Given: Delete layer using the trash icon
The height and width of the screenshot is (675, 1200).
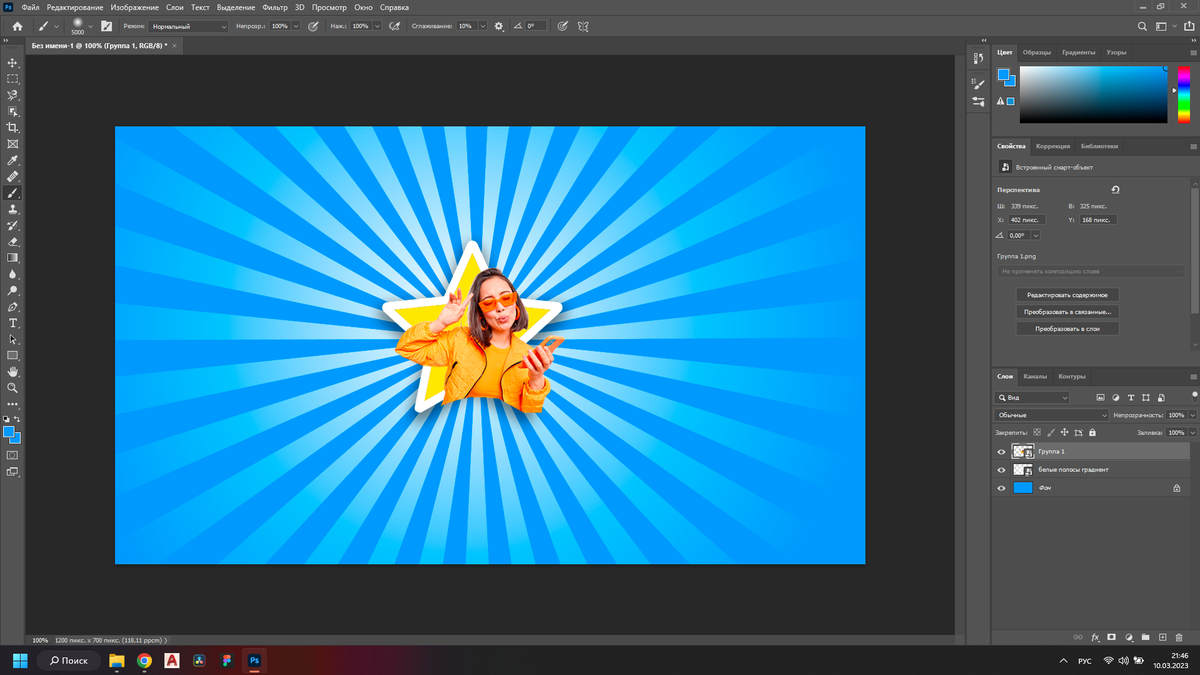Looking at the screenshot, I should point(1180,637).
